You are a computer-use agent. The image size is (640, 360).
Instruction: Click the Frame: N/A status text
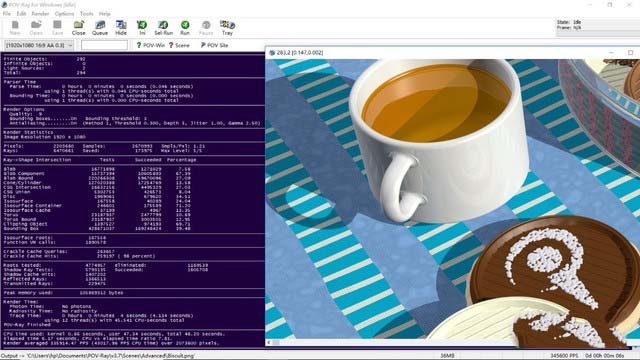(569, 27)
